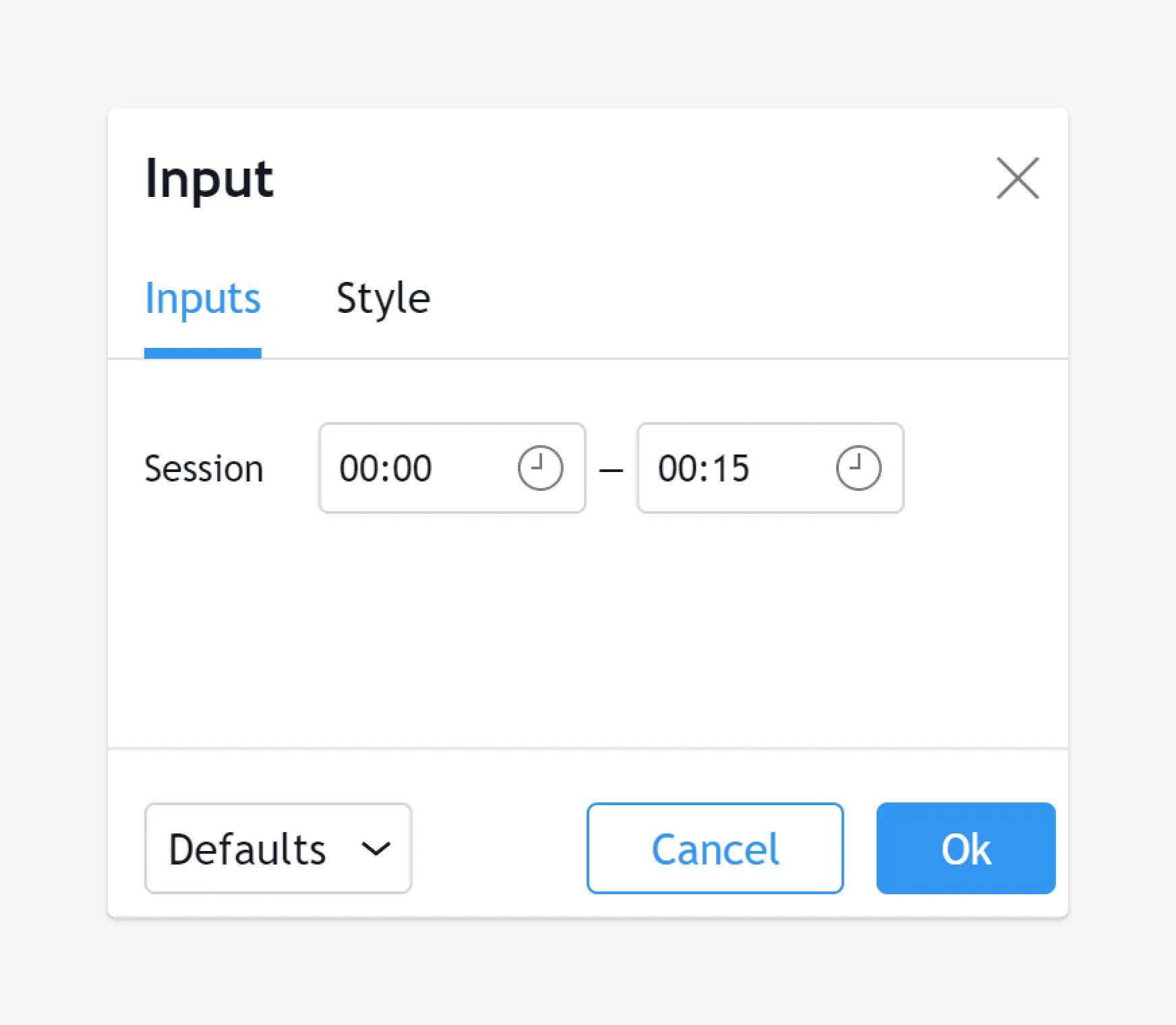Click the 00:00 session start field
The height and width of the screenshot is (1025, 1176).
click(x=405, y=468)
